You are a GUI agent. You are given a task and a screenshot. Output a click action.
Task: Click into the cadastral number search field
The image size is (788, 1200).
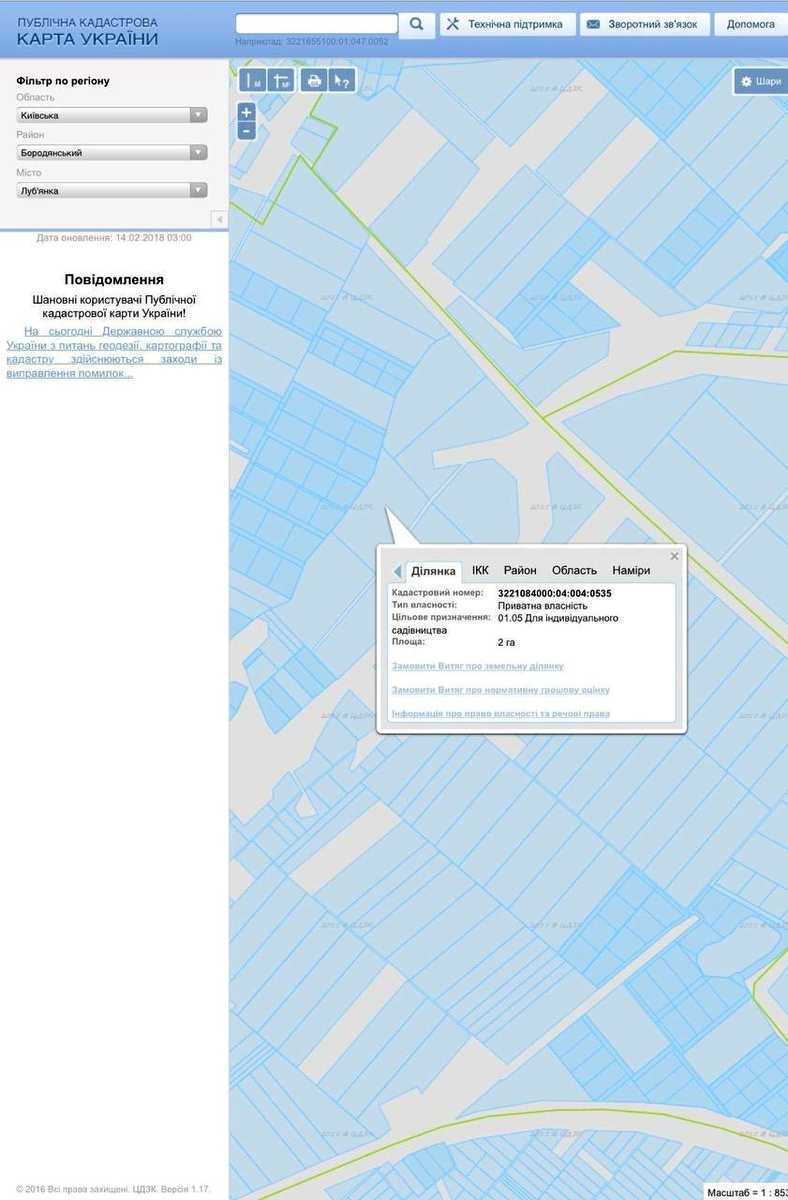[316, 23]
